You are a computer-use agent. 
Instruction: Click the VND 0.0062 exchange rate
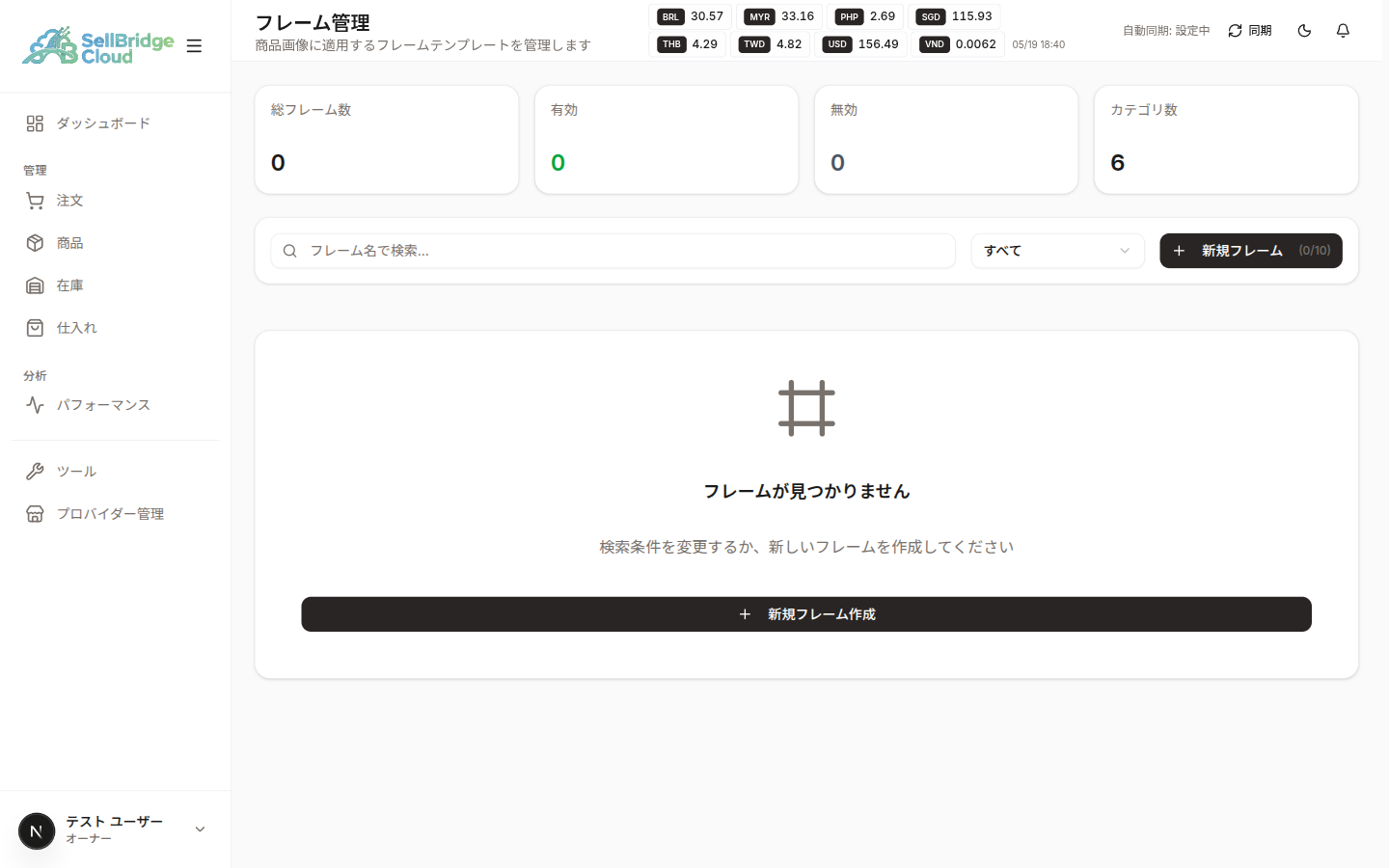[958, 44]
